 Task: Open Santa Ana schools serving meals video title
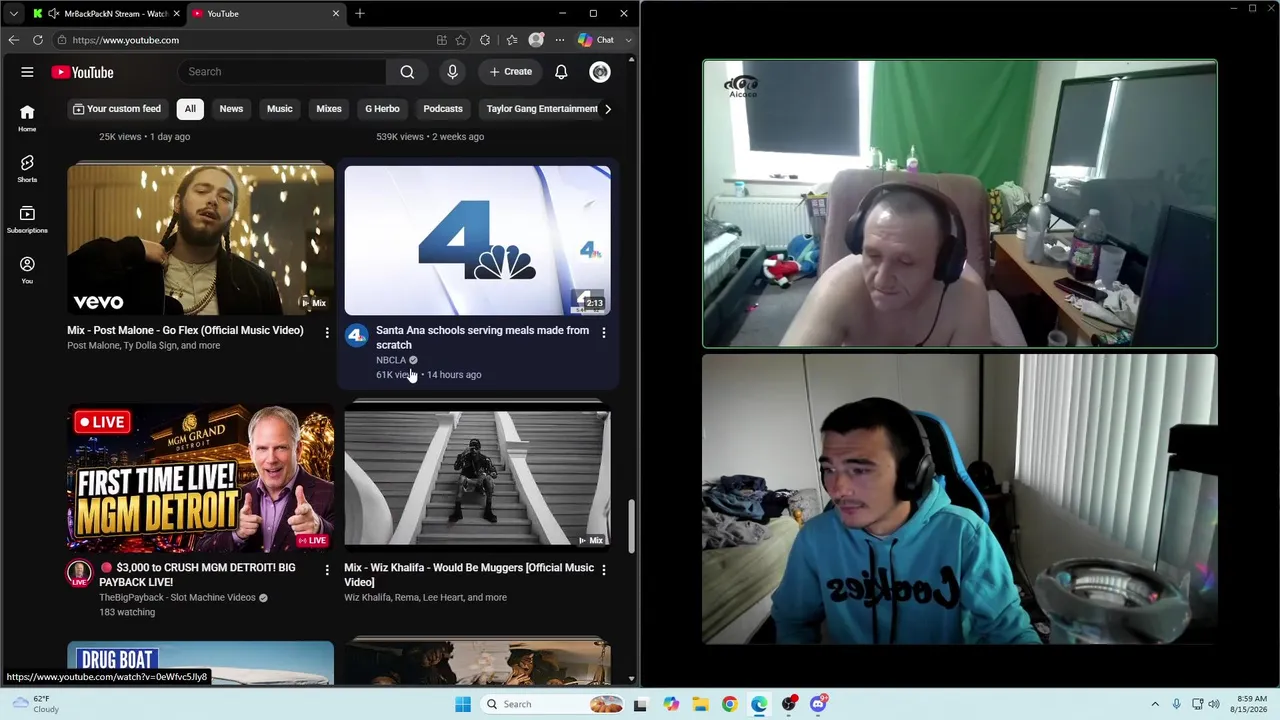coord(482,337)
